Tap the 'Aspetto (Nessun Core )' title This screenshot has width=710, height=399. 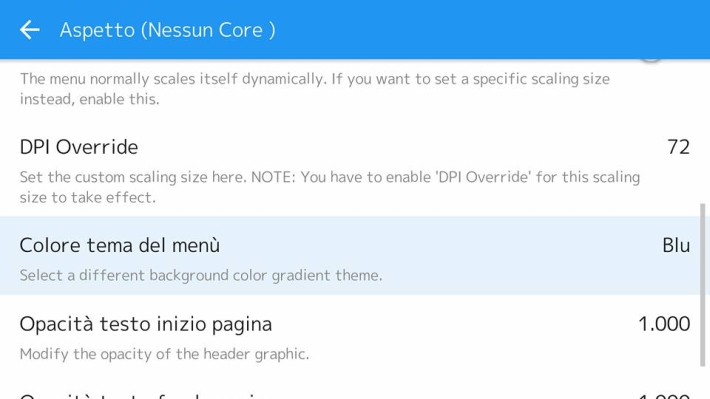click(x=167, y=30)
